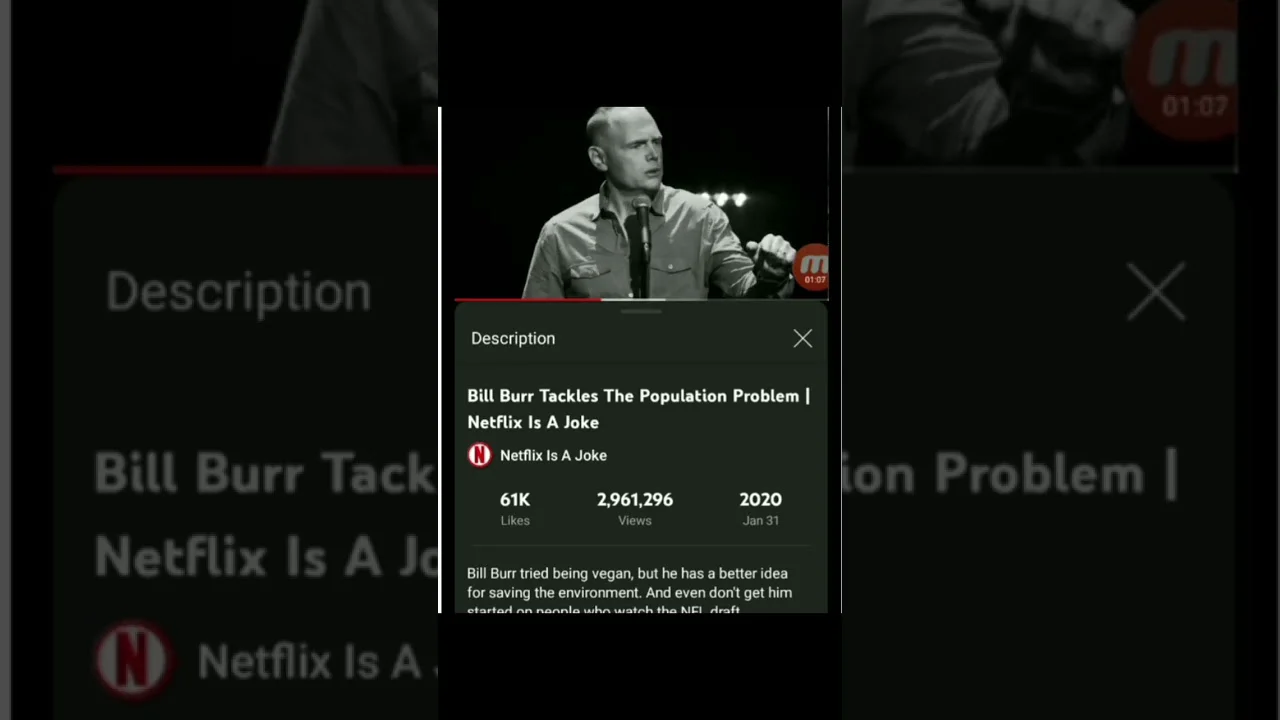Click the Netflix N channel logo beside channel name
The width and height of the screenshot is (1280, 720).
pyautogui.click(x=480, y=455)
